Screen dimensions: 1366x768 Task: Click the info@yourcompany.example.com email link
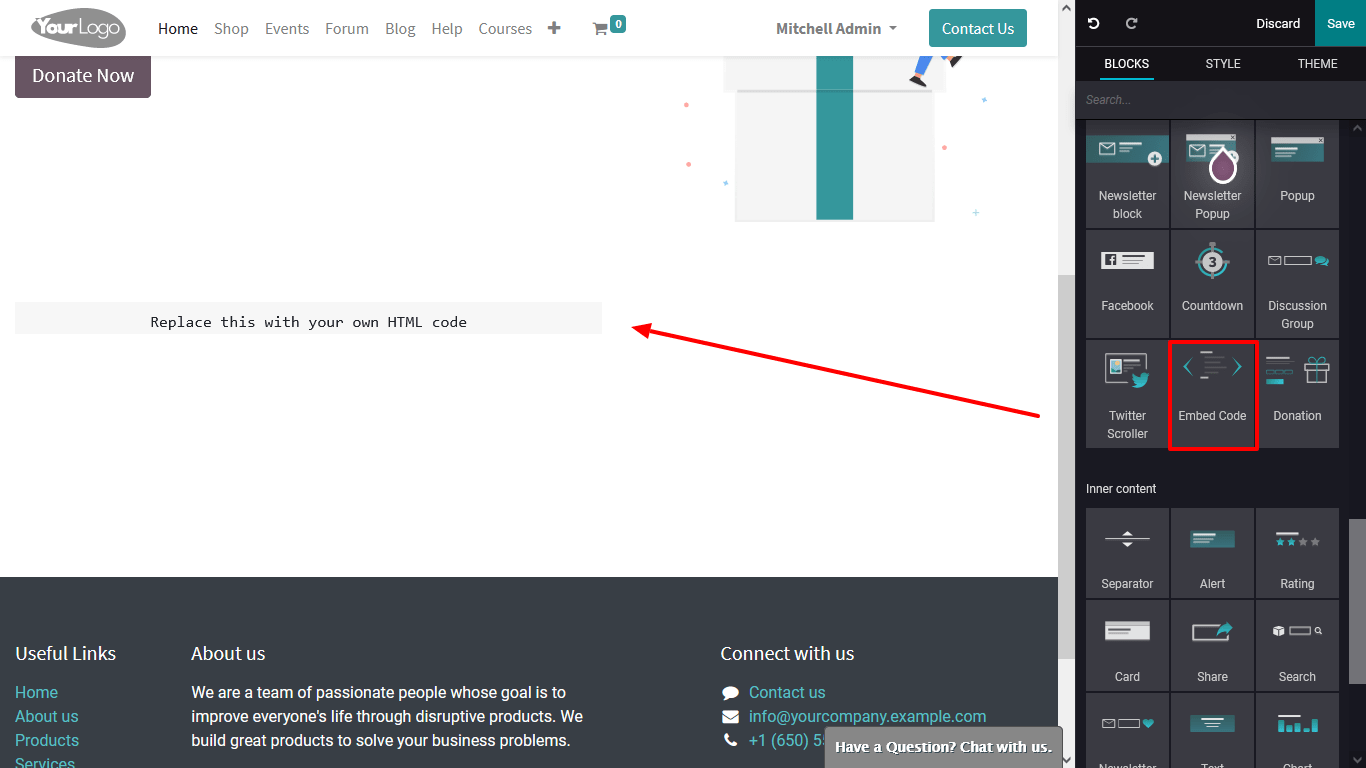point(867,716)
